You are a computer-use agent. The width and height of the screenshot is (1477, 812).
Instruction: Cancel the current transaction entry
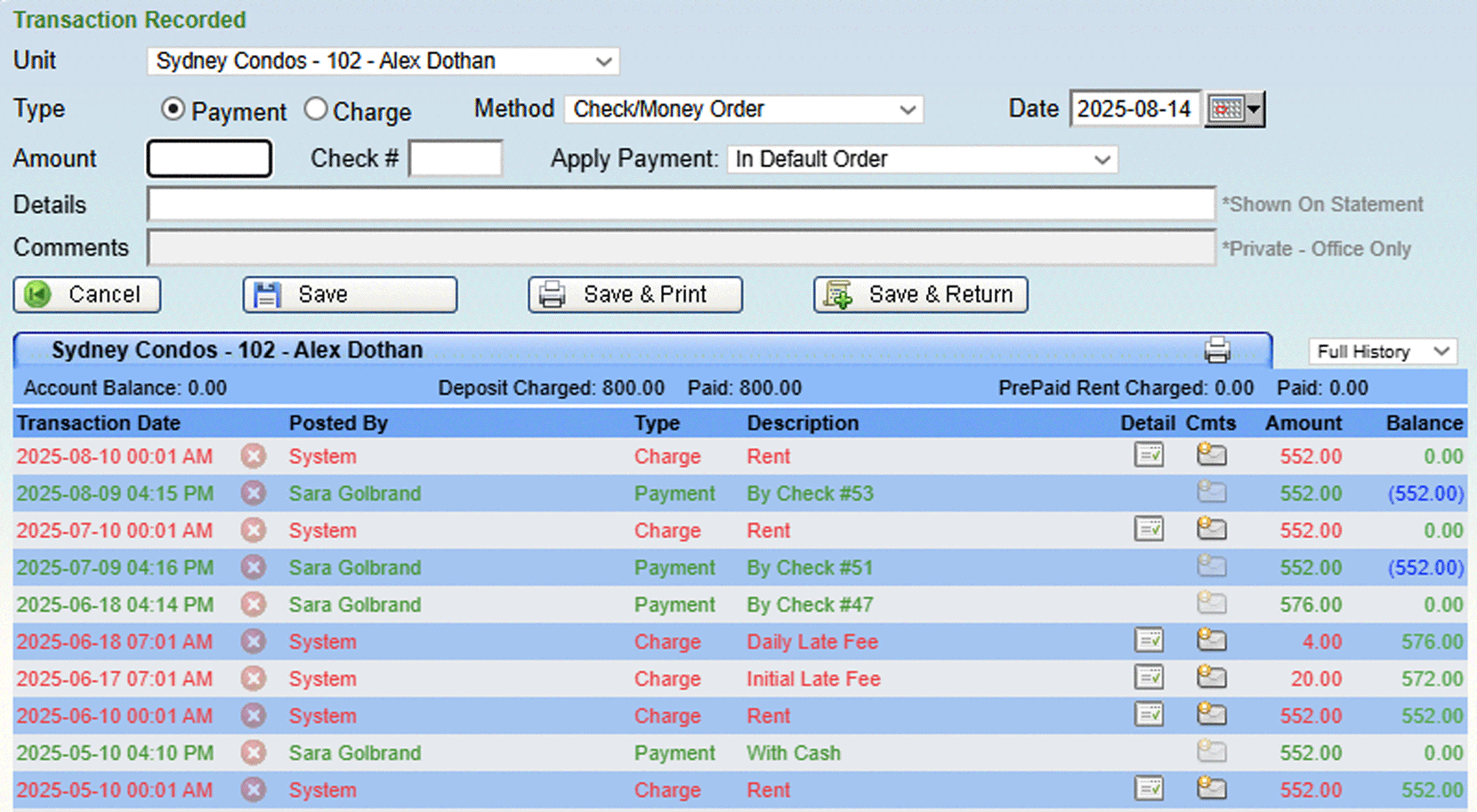pyautogui.click(x=86, y=294)
